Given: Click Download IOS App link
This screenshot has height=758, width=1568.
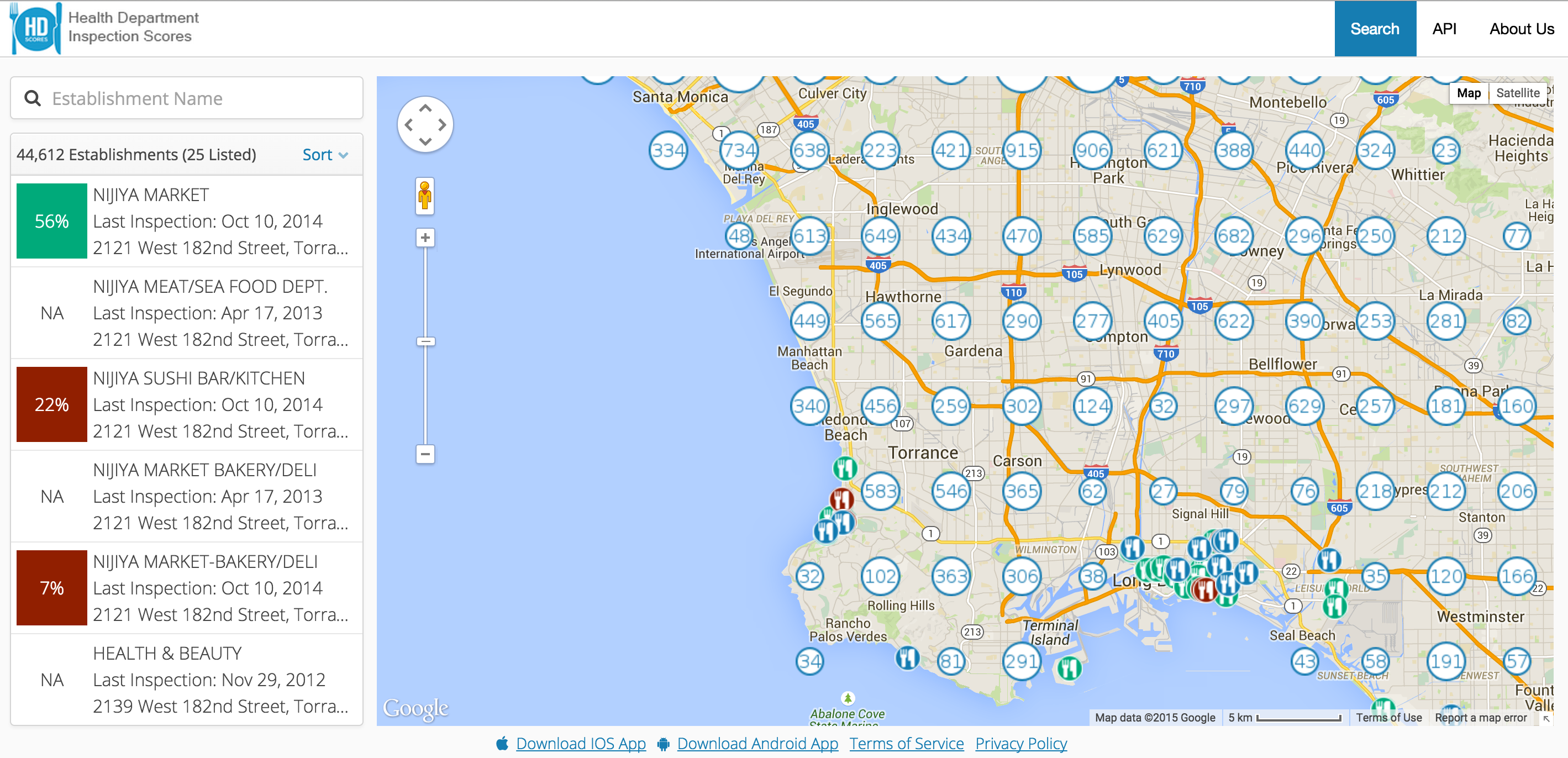Looking at the screenshot, I should [x=580, y=744].
